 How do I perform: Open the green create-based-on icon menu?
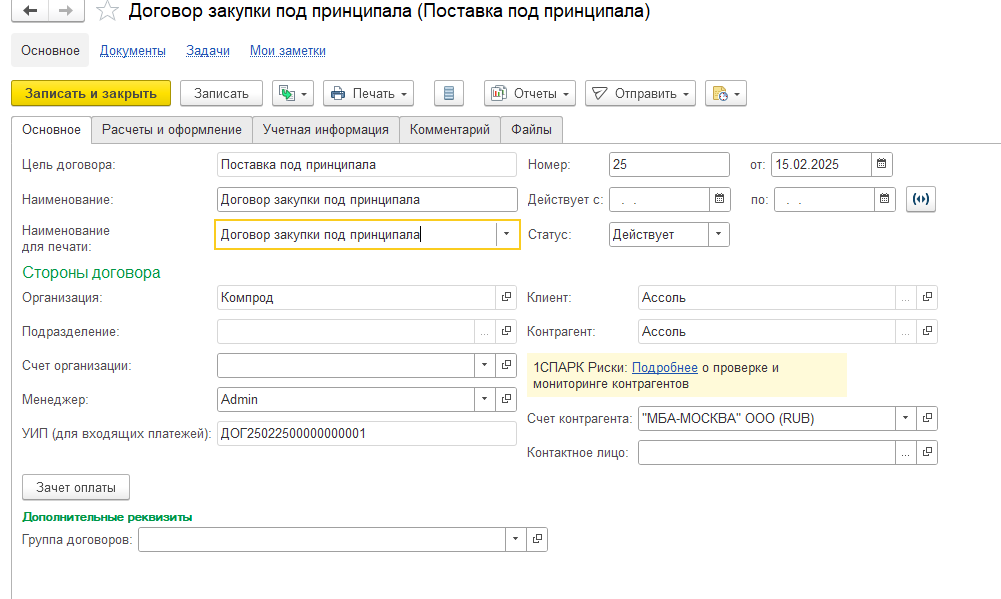coord(293,93)
